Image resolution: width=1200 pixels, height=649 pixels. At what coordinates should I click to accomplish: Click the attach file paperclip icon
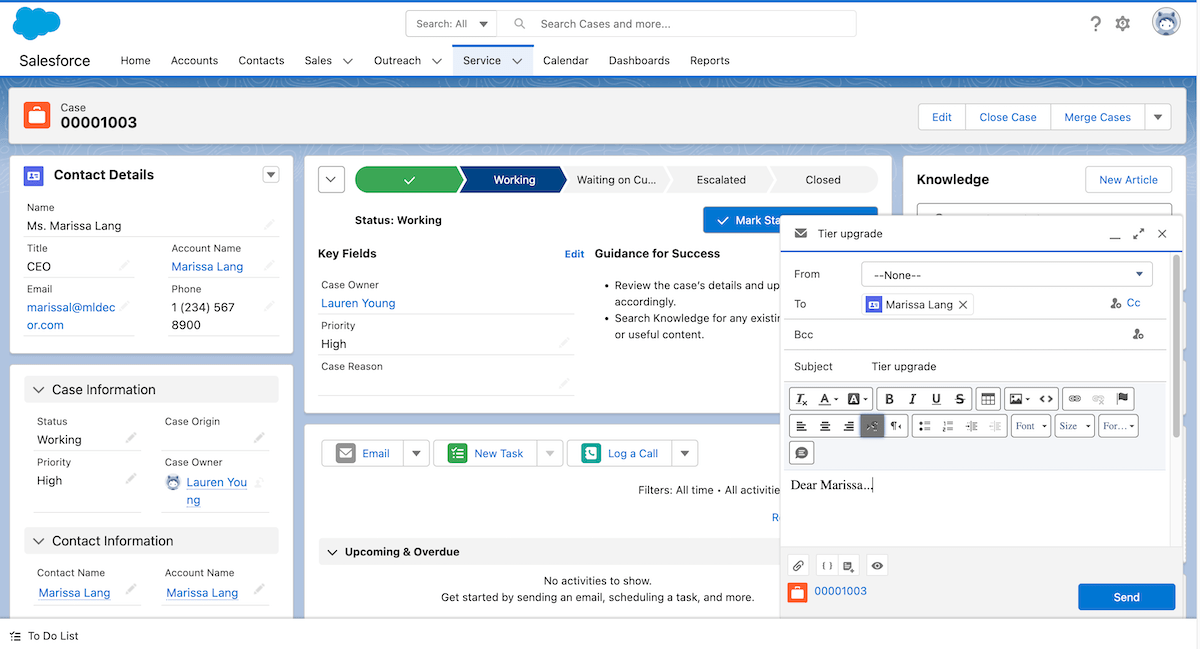coord(798,566)
